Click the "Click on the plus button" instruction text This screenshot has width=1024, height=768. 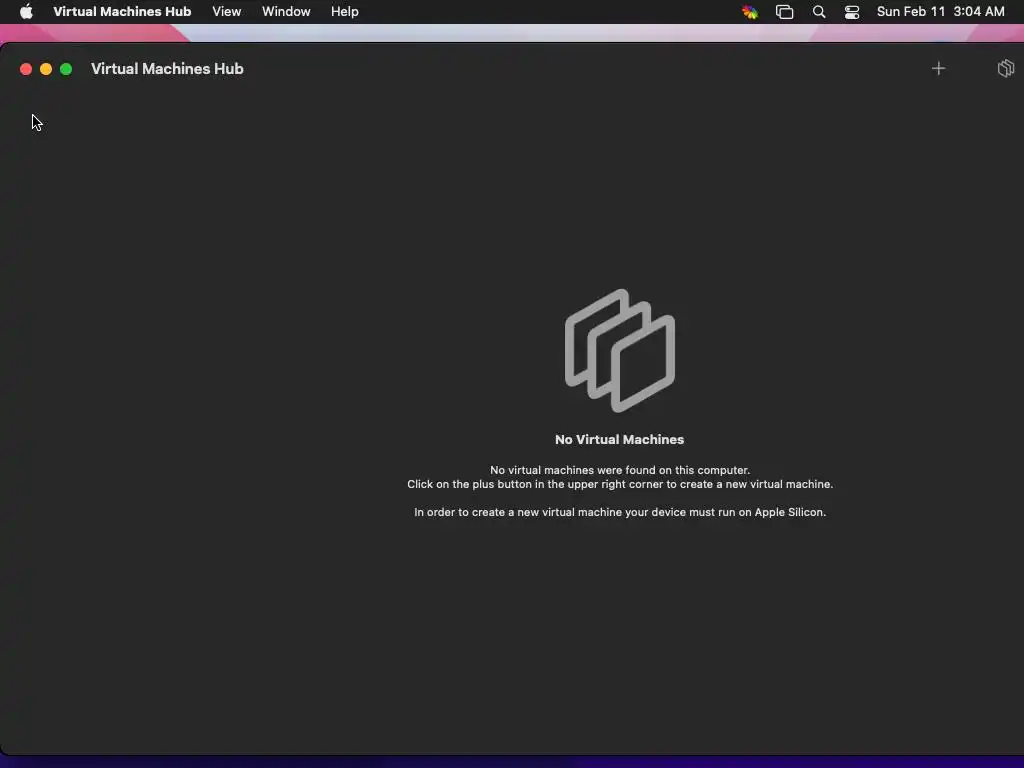[x=620, y=485]
